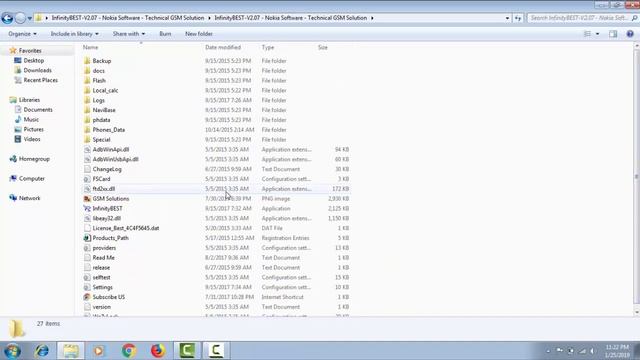Select the ChangeLog text document

107,169
